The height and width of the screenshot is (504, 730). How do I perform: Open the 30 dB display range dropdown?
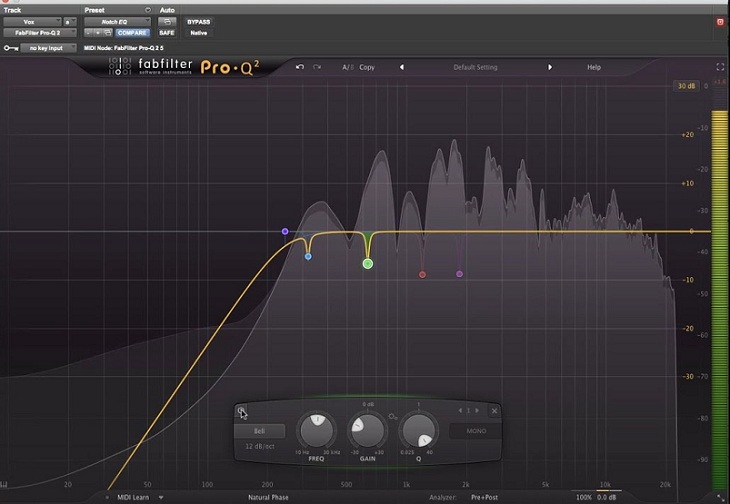(686, 86)
